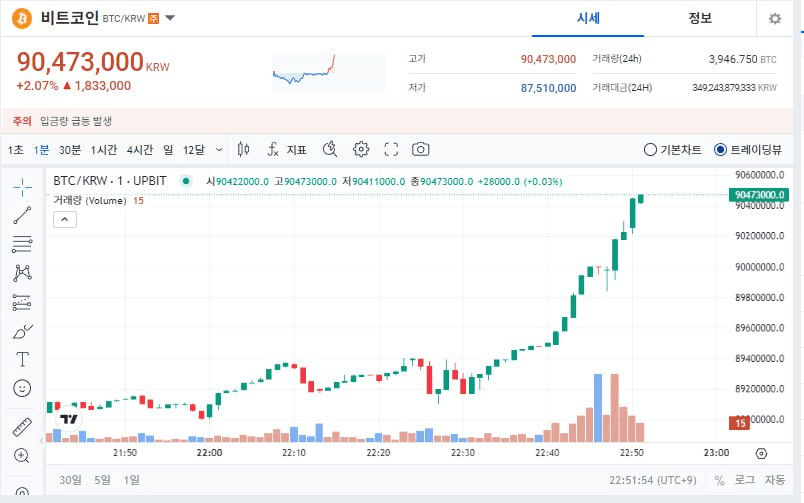The image size is (804, 503).
Task: Select the 4시간 interval
Action: 140,150
